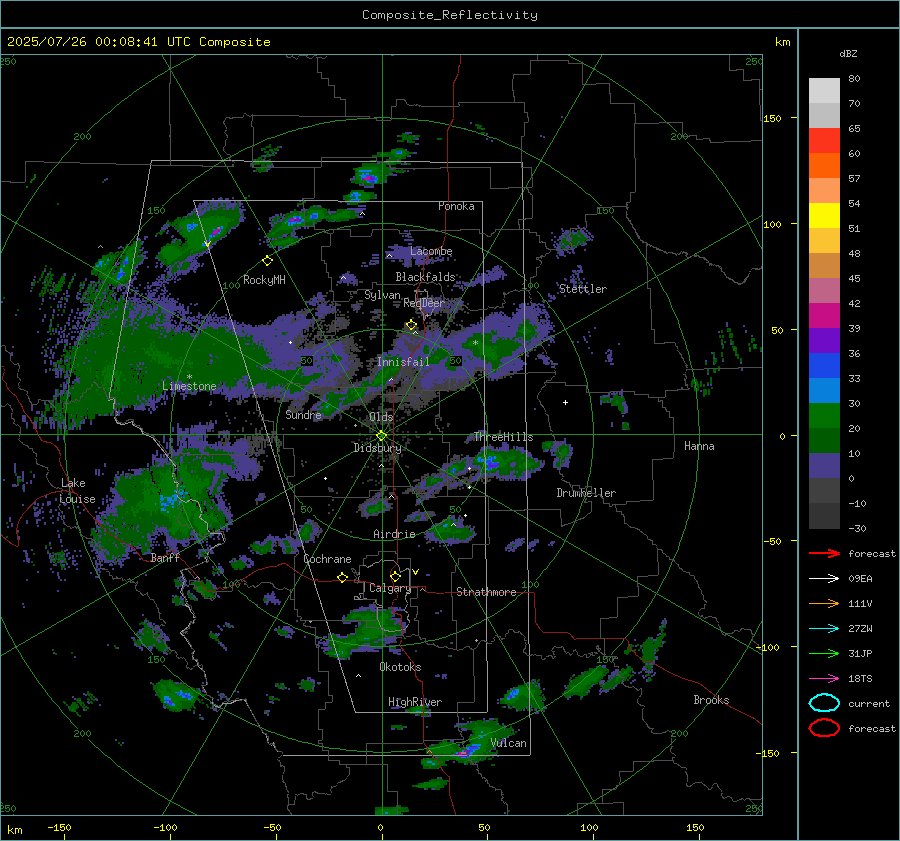Click yellow radar-site diamond above Didsbury
This screenshot has width=900, height=841.
click(381, 436)
